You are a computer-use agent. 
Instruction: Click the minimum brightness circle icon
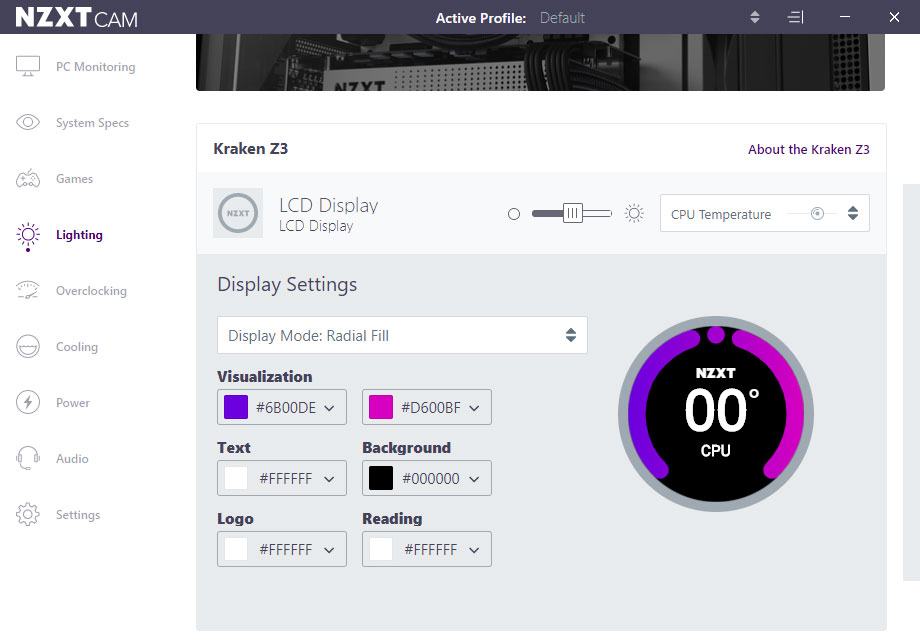click(x=514, y=214)
